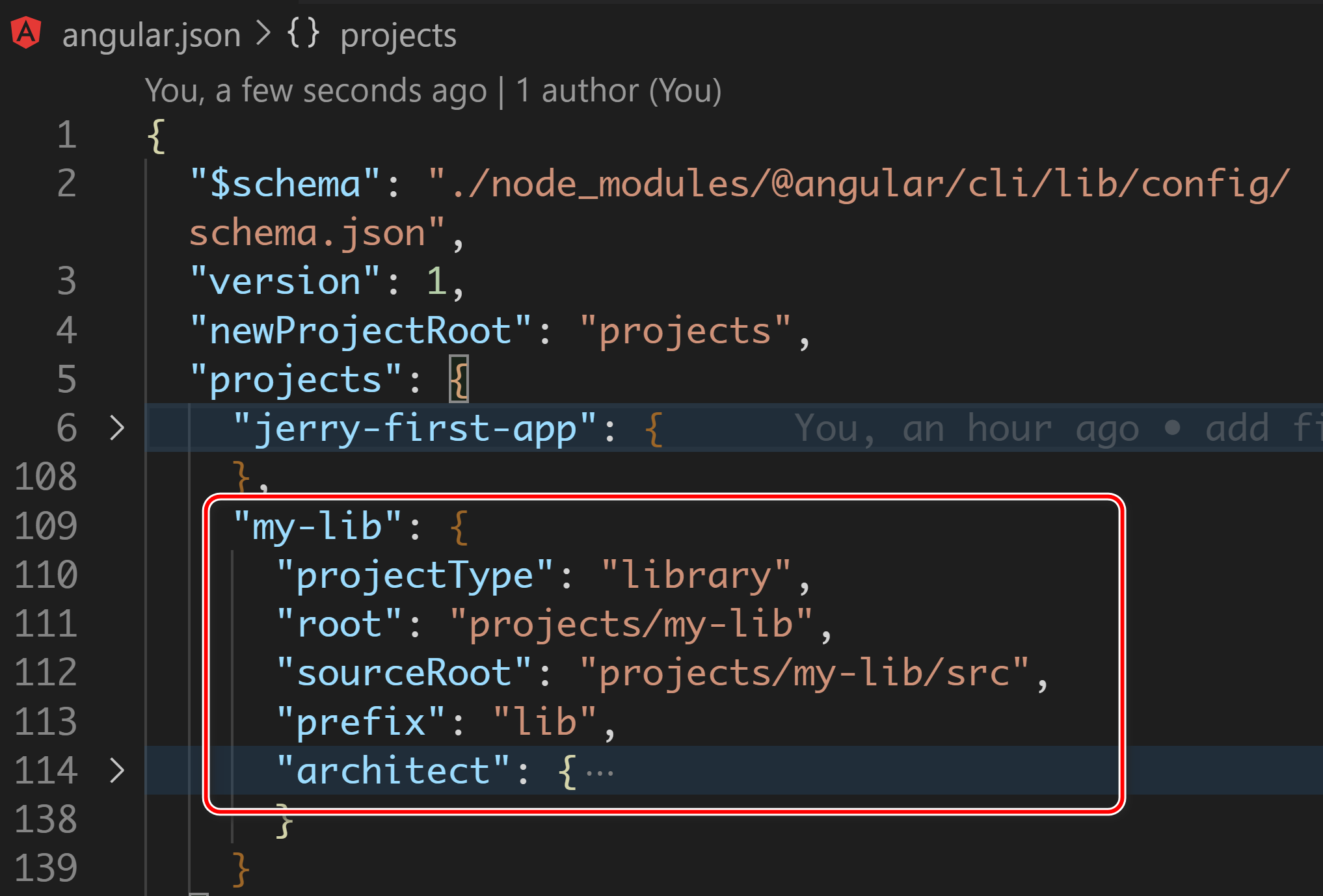Click the "projects/my-lib/src" value

click(x=804, y=673)
